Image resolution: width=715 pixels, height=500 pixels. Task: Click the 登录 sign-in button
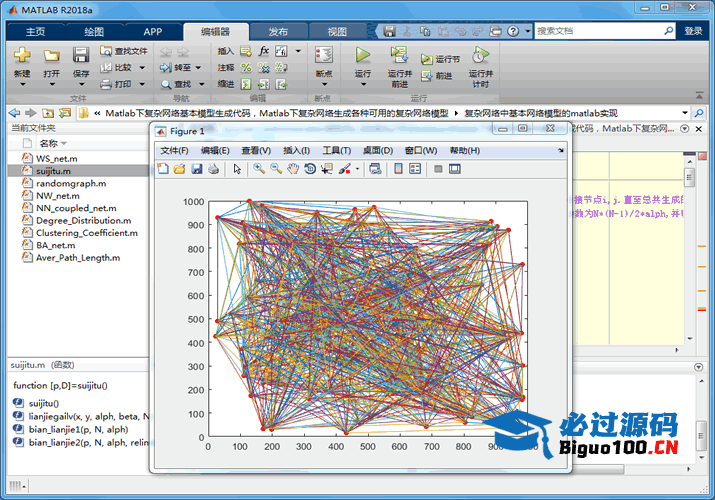tap(693, 31)
